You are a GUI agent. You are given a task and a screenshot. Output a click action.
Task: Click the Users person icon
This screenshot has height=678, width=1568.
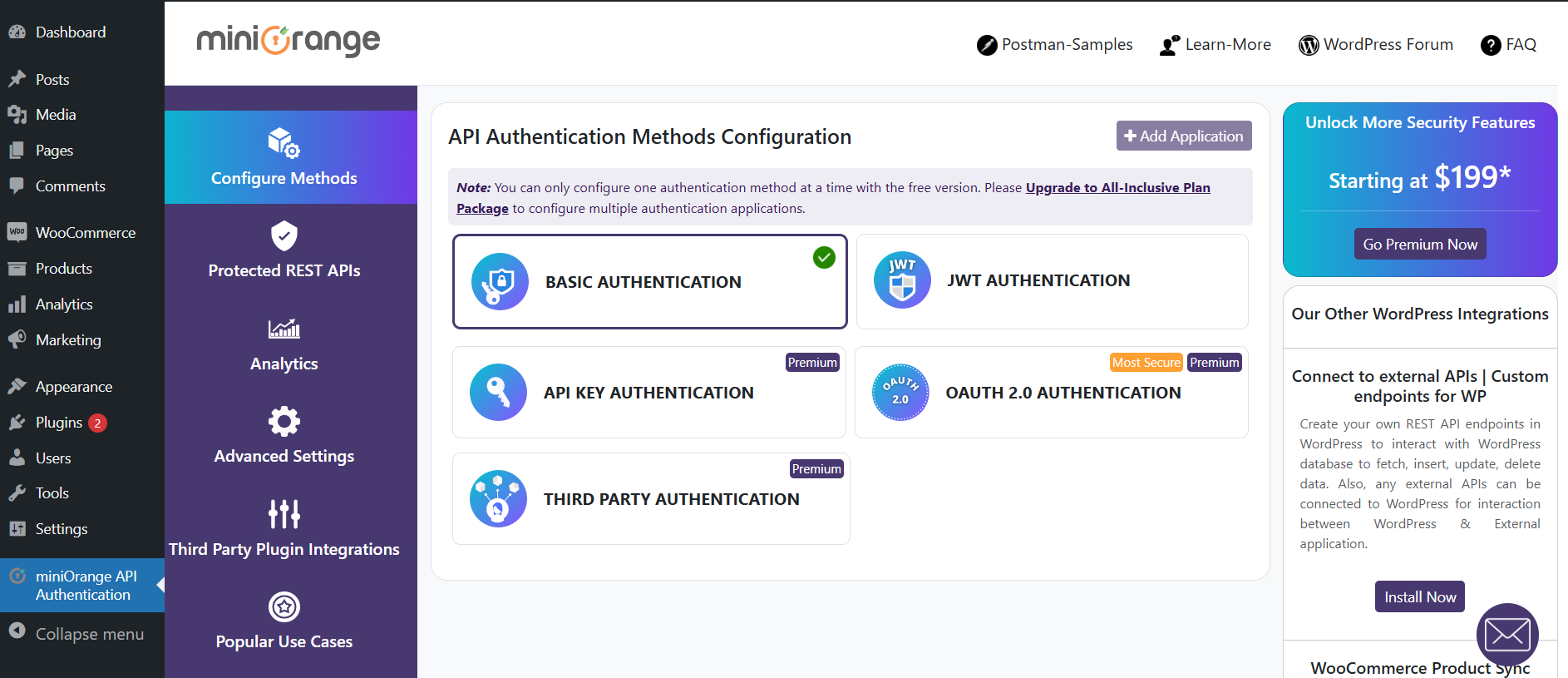[x=17, y=458]
